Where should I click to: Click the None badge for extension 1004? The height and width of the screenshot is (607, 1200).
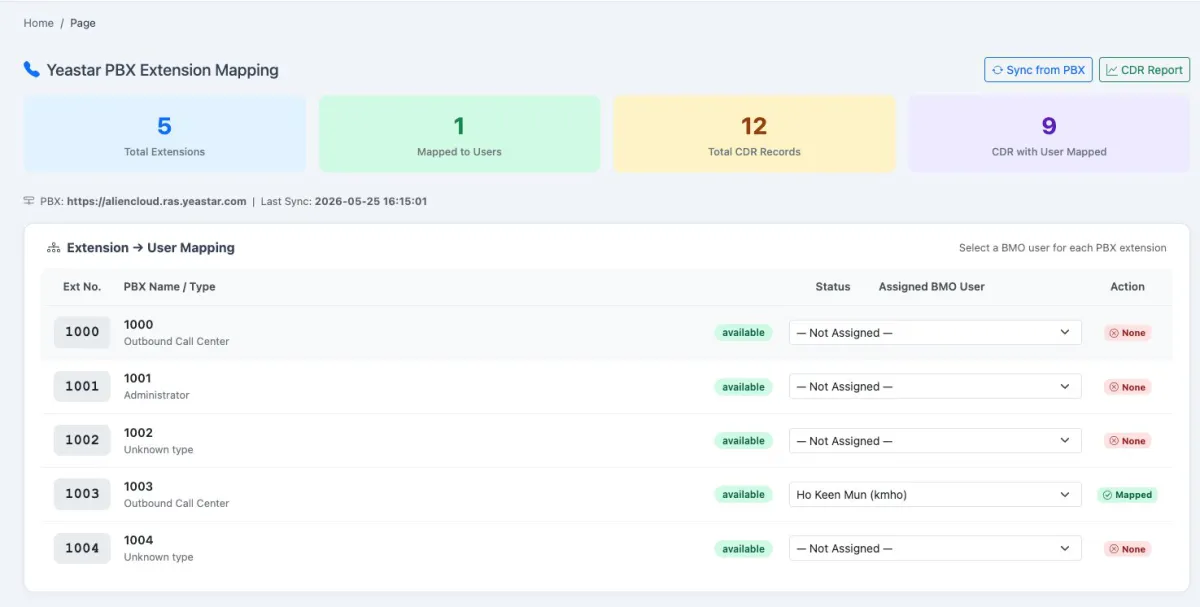click(1127, 549)
